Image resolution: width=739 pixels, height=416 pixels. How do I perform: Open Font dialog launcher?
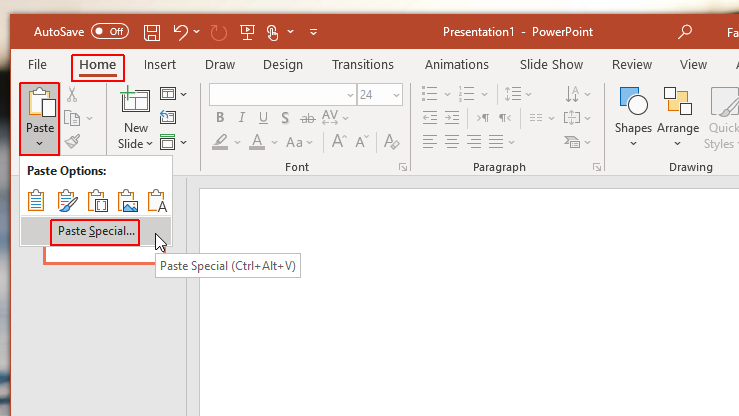point(402,167)
